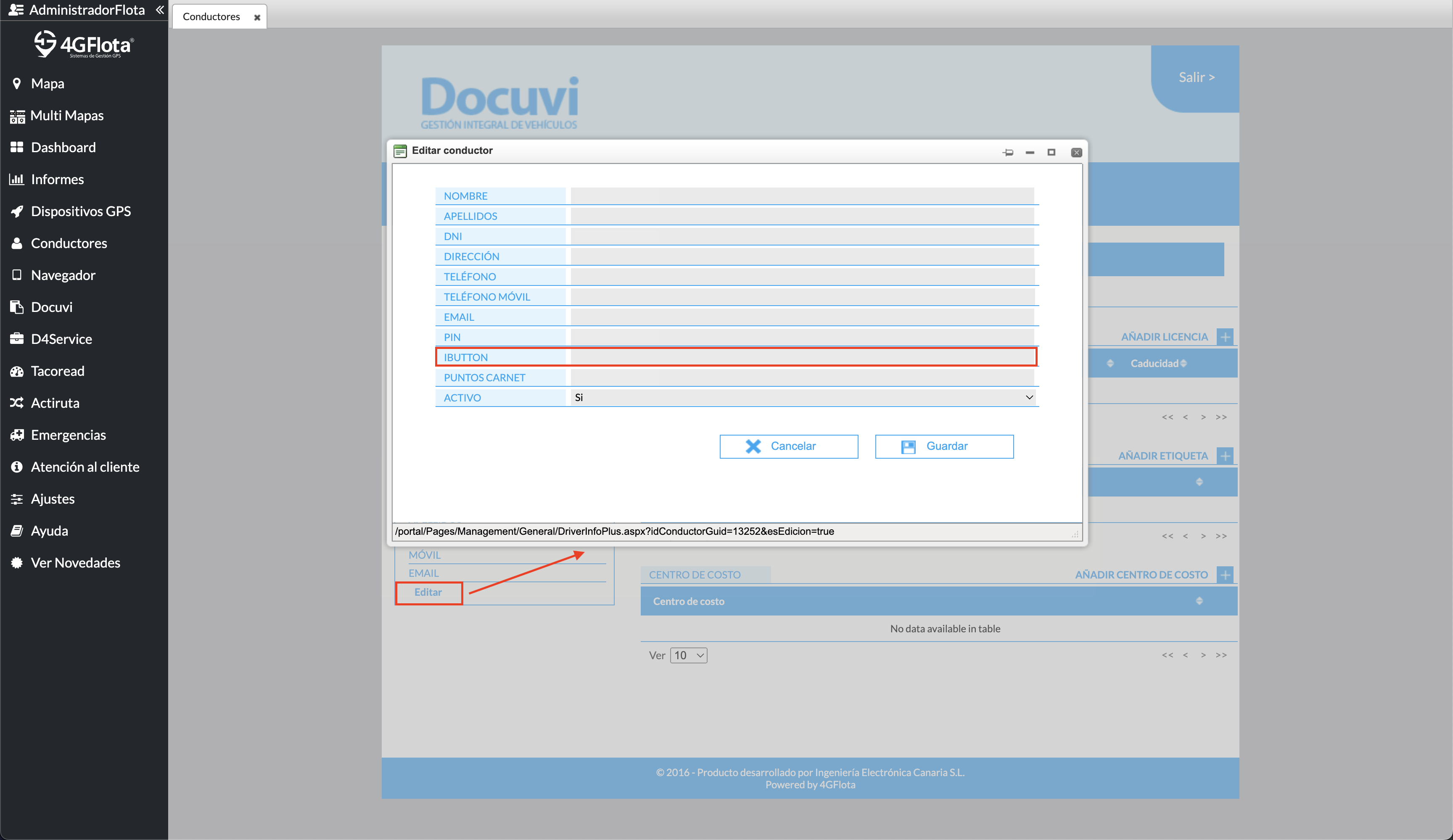Open the Multi Mapas icon
This screenshot has width=1453, height=840.
click(17, 116)
